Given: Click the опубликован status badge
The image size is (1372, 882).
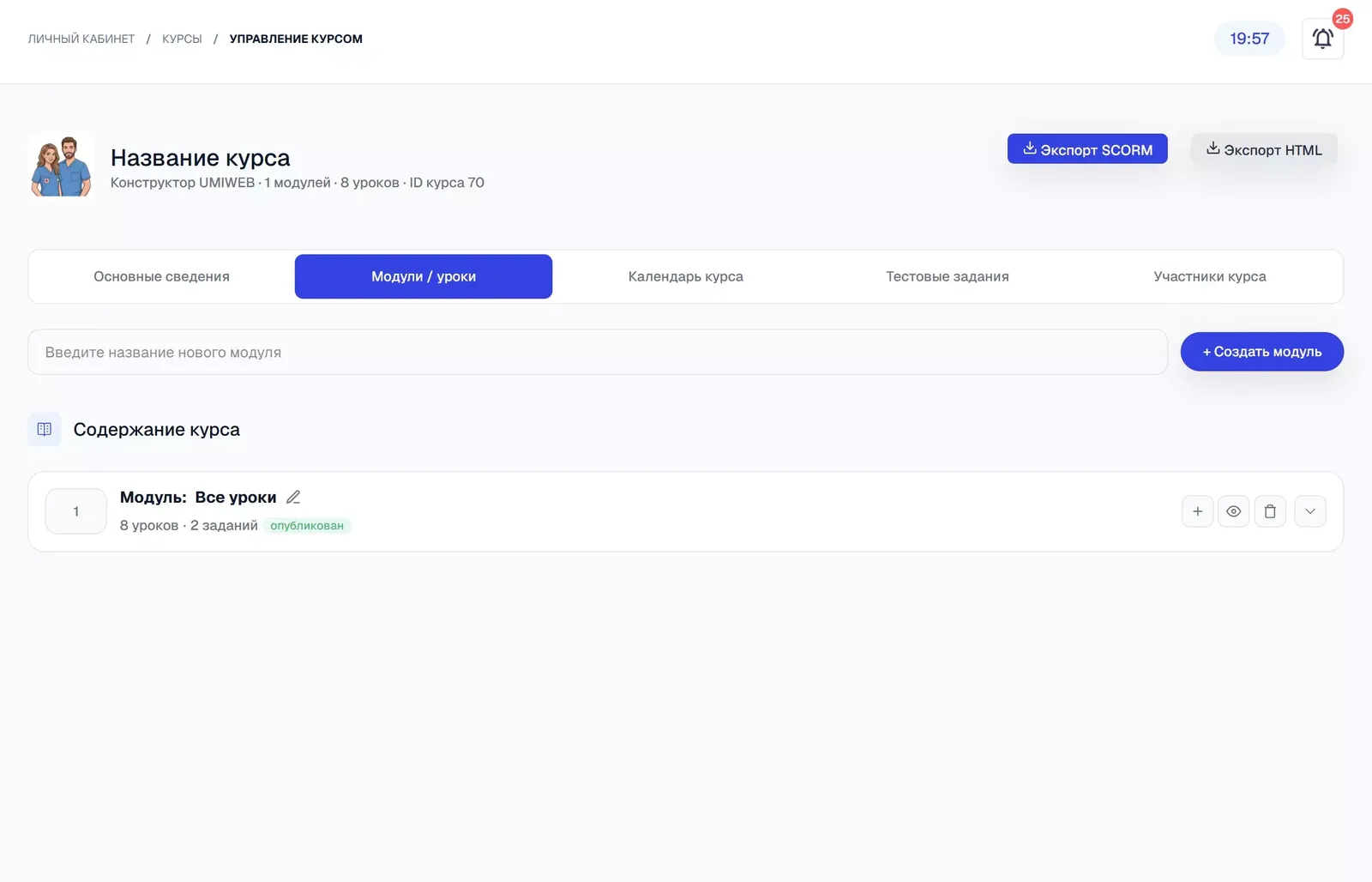Looking at the screenshot, I should (307, 526).
